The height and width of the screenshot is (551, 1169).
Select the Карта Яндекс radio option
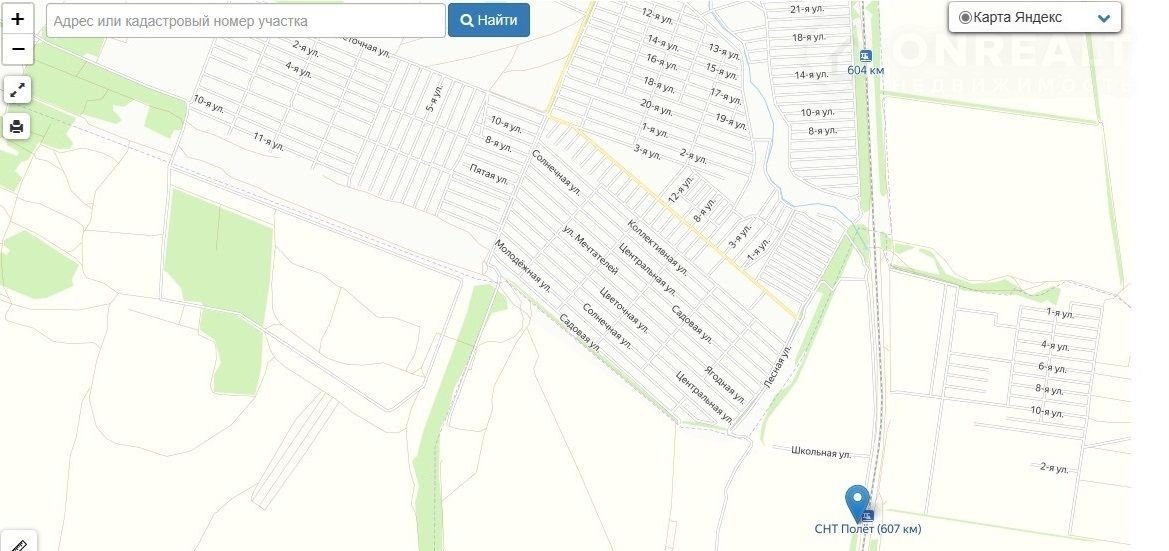965,18
